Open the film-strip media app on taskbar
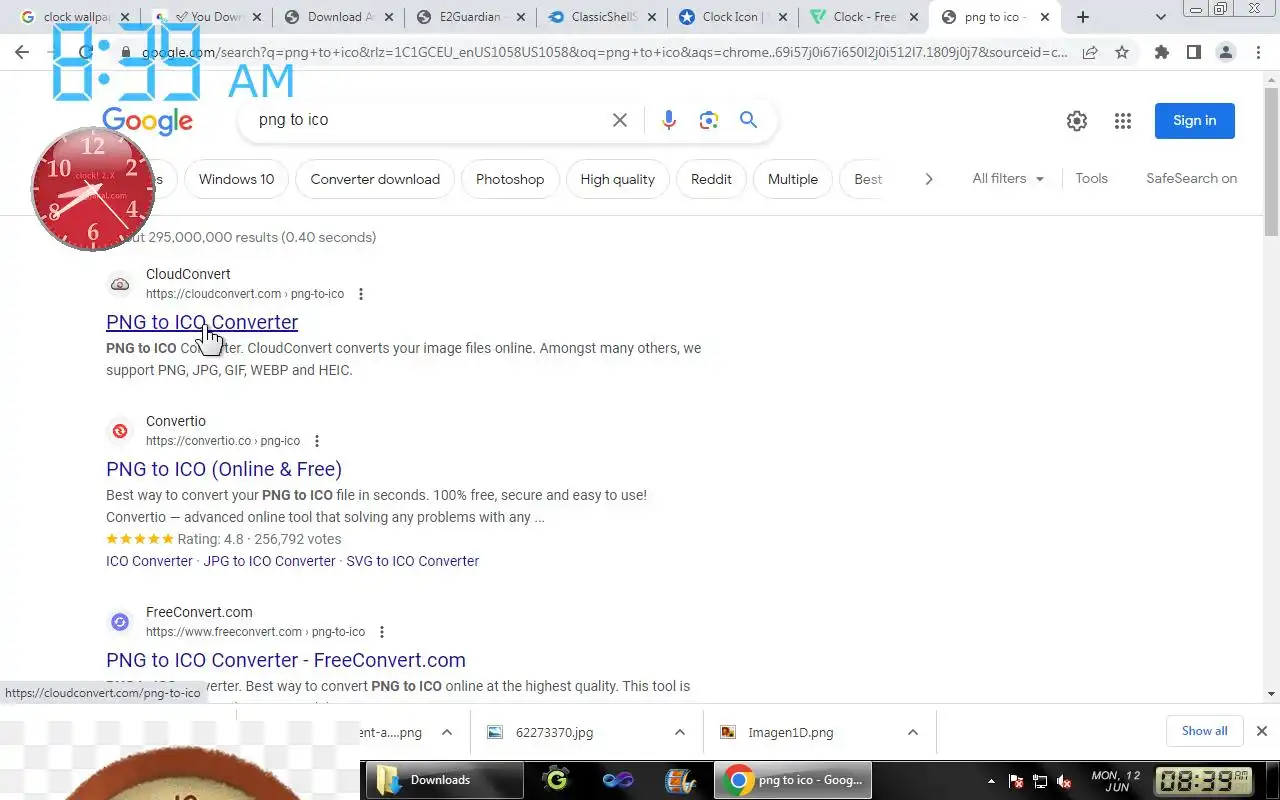The width and height of the screenshot is (1280, 800). pyautogui.click(x=680, y=780)
